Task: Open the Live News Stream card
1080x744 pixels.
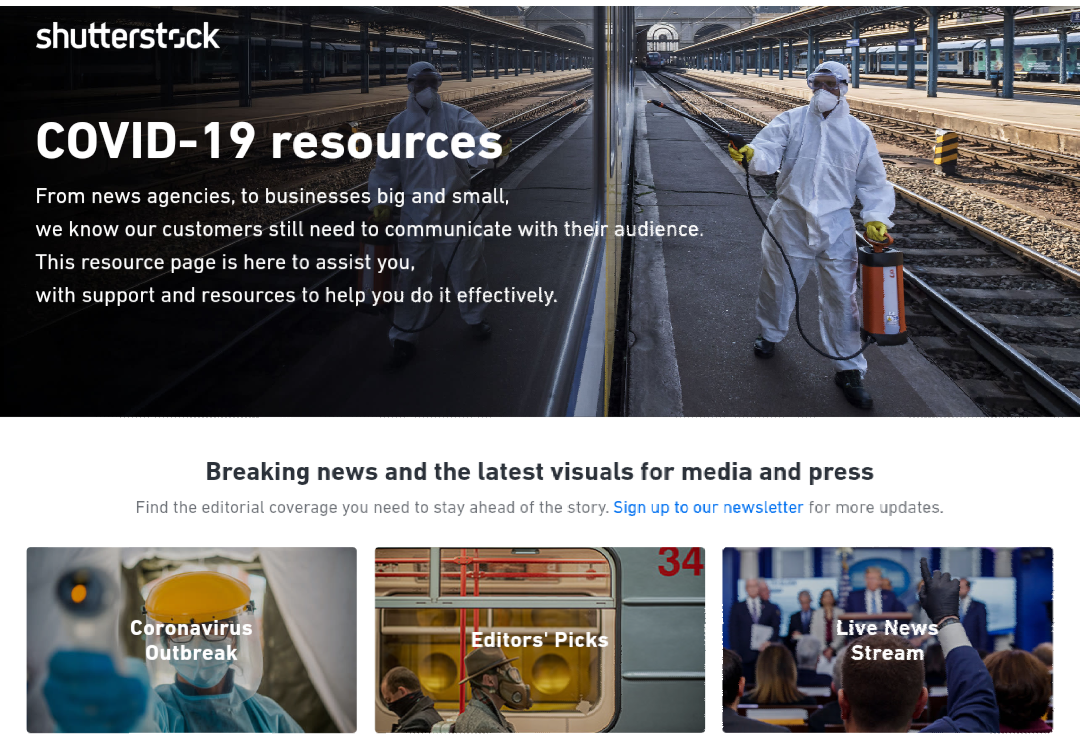Action: pos(887,640)
